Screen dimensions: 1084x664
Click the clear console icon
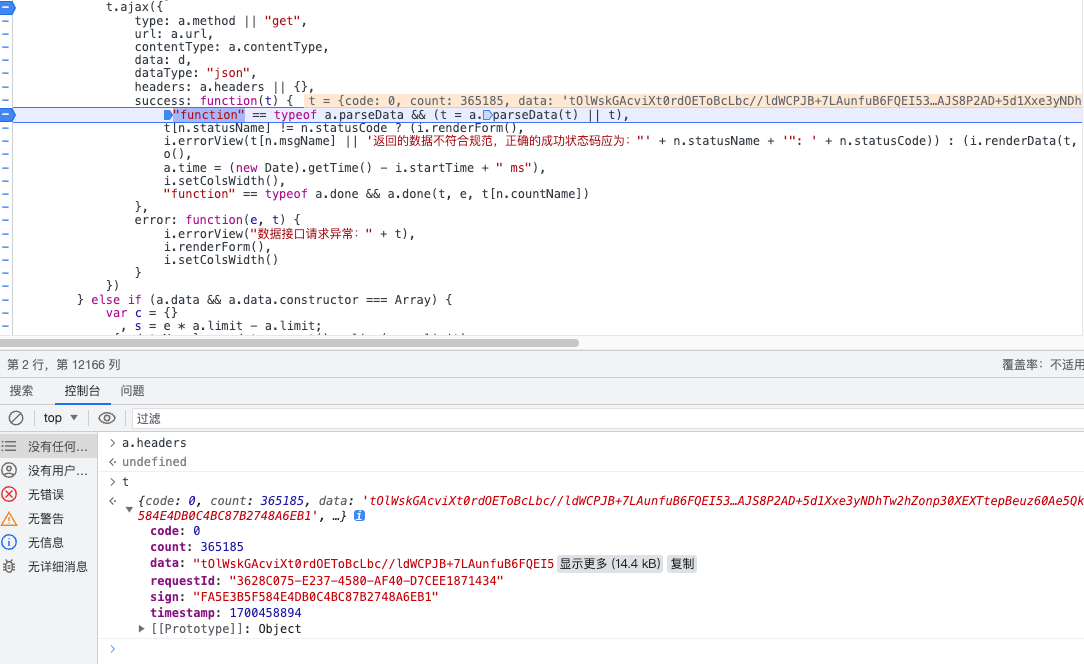[16, 418]
